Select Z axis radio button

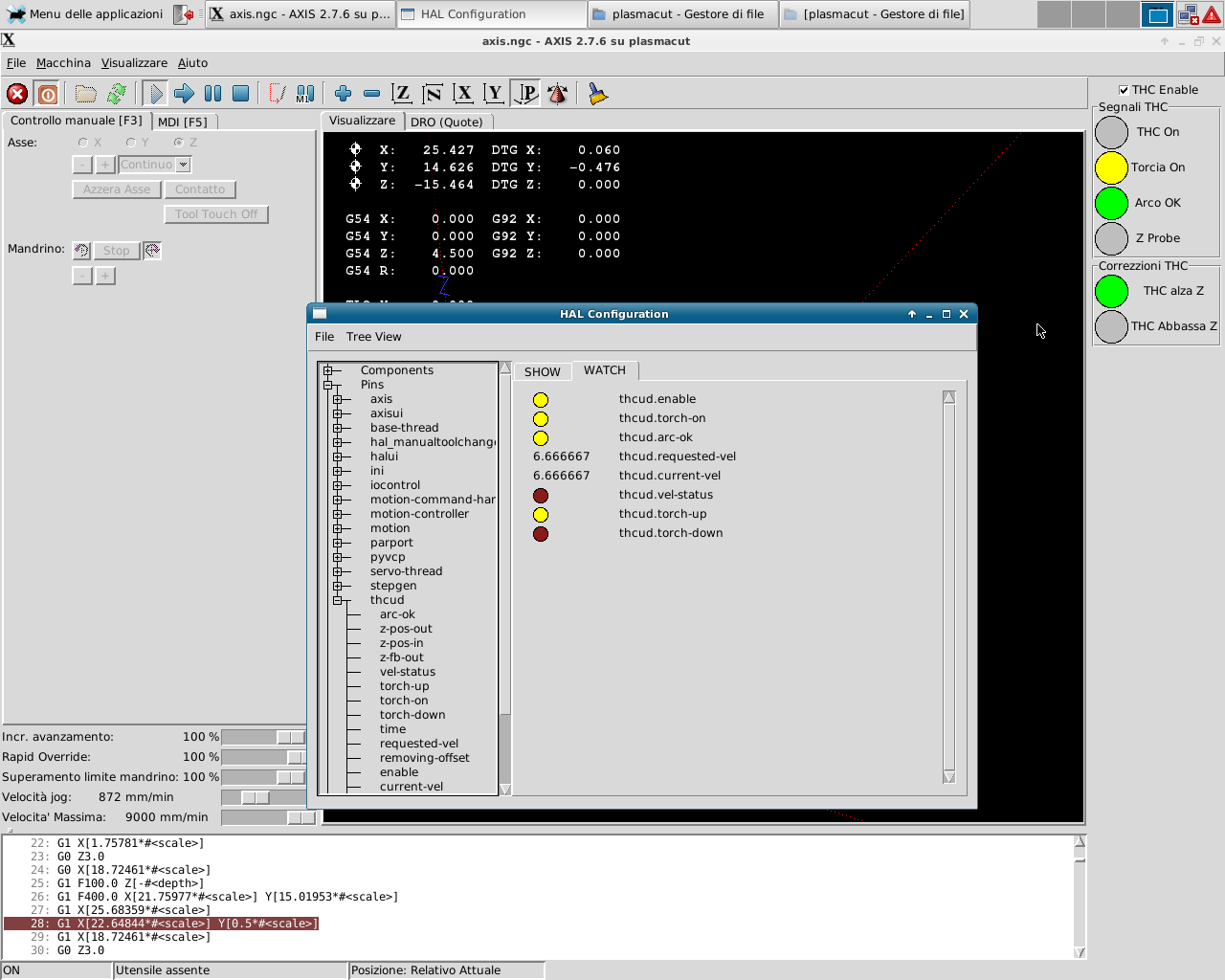click(x=179, y=143)
